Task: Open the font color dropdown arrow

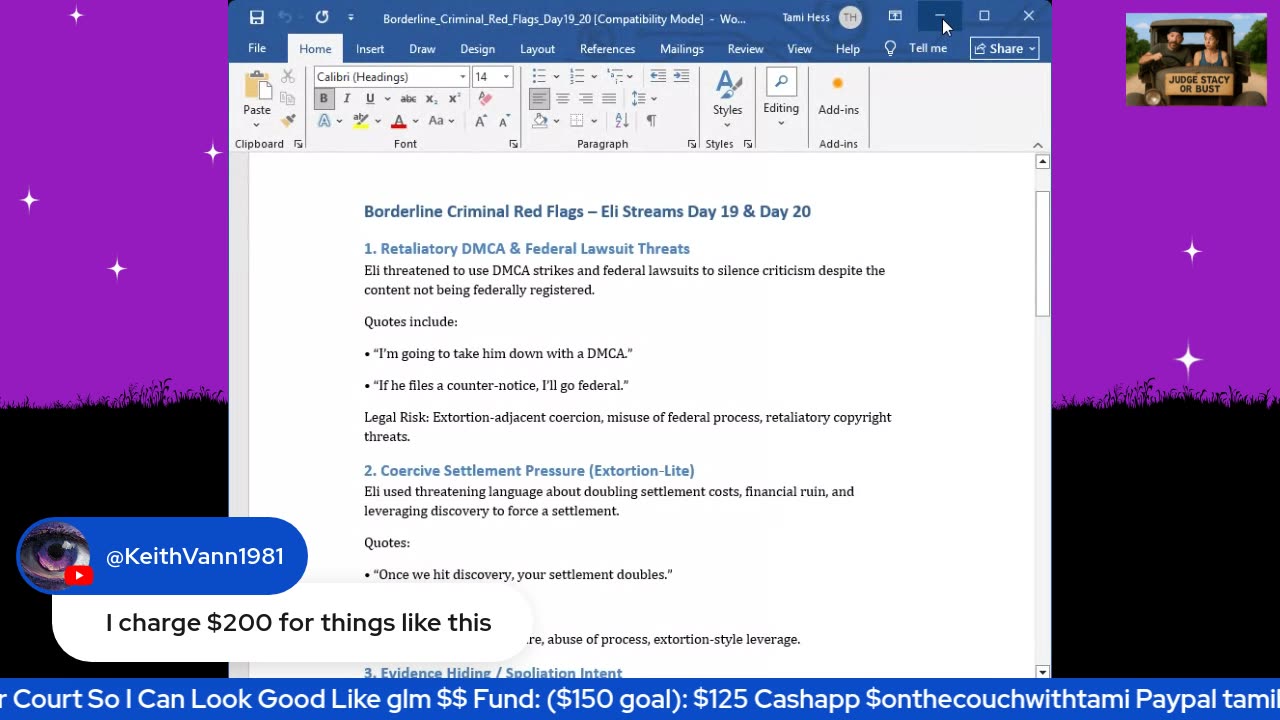Action: (x=414, y=122)
